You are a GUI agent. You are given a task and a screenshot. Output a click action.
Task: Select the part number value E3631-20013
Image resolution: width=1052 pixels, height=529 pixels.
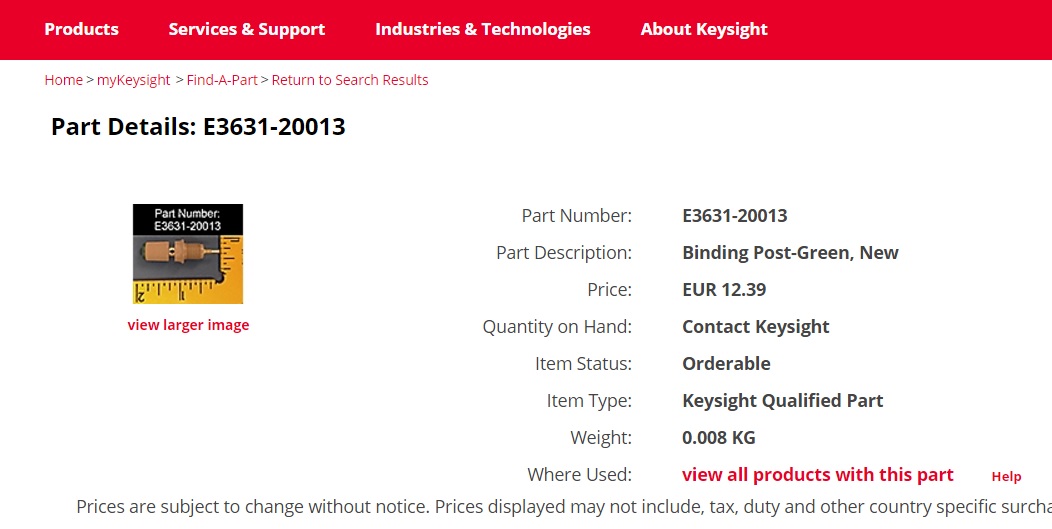735,216
